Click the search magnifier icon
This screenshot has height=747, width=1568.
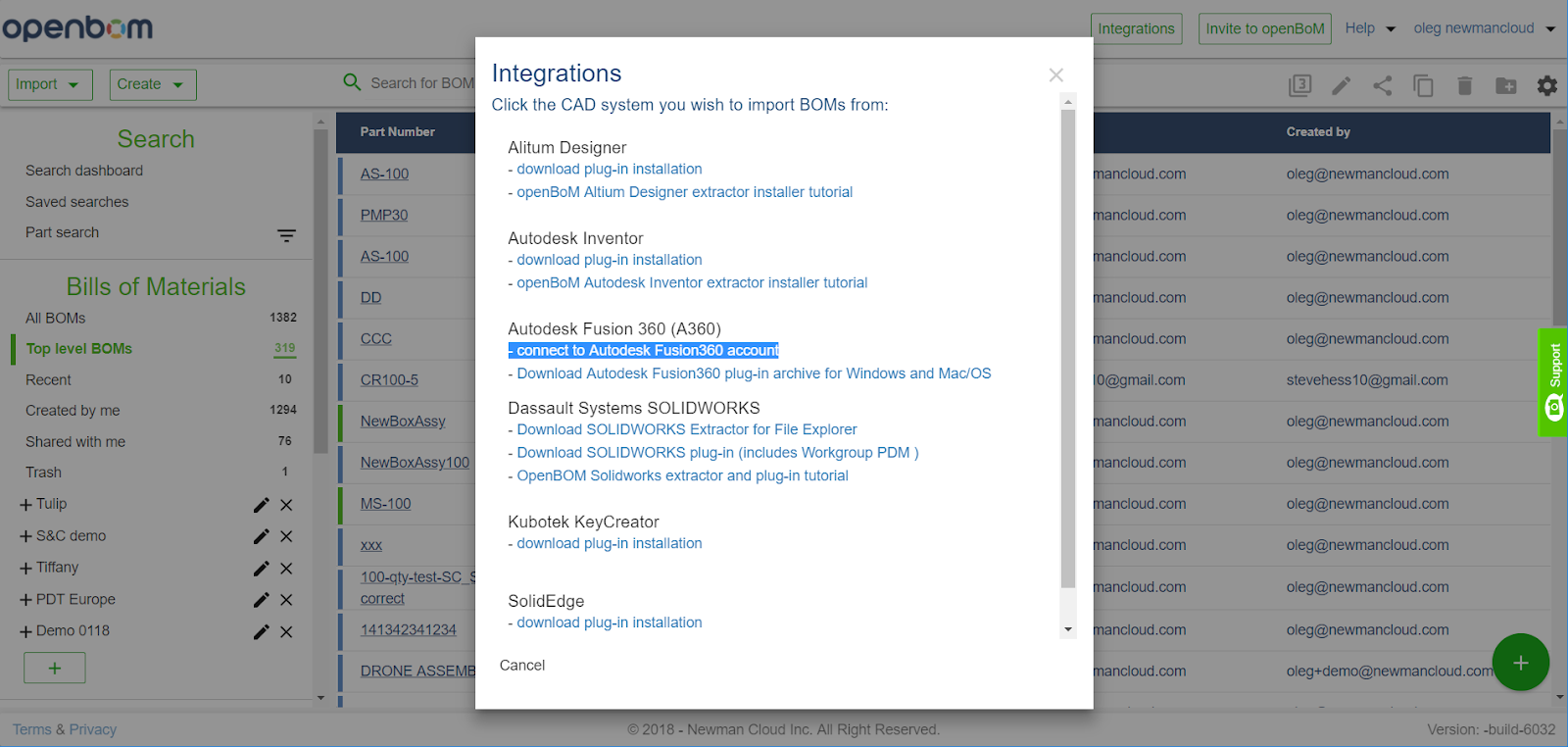point(352,82)
